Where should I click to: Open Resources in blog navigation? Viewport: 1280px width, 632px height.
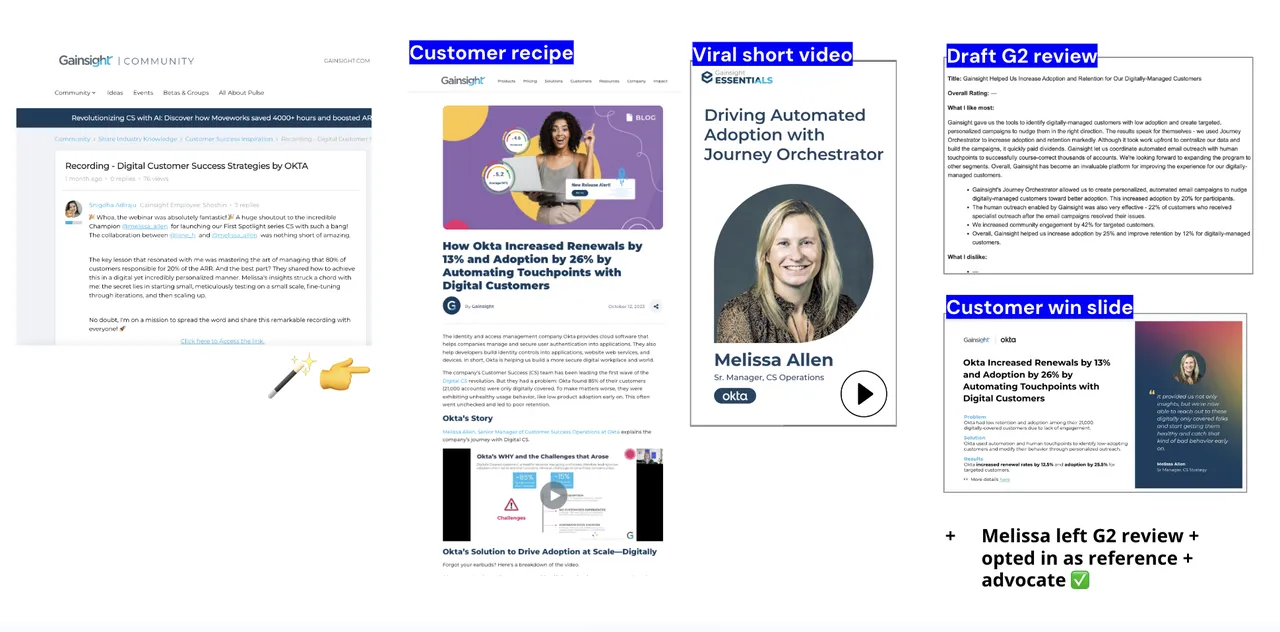tap(609, 81)
